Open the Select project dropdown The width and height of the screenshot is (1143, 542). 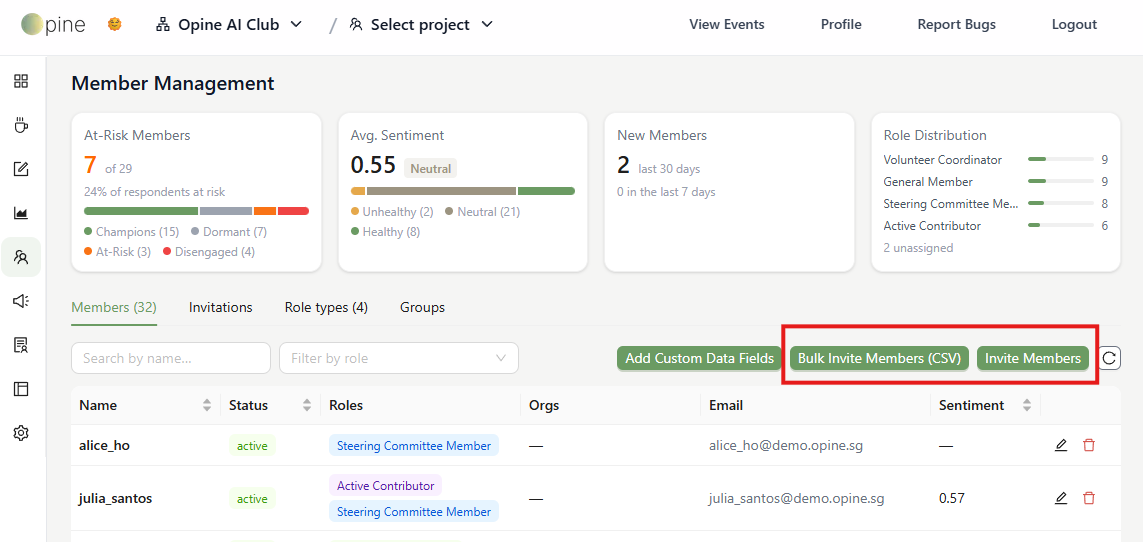tap(421, 24)
